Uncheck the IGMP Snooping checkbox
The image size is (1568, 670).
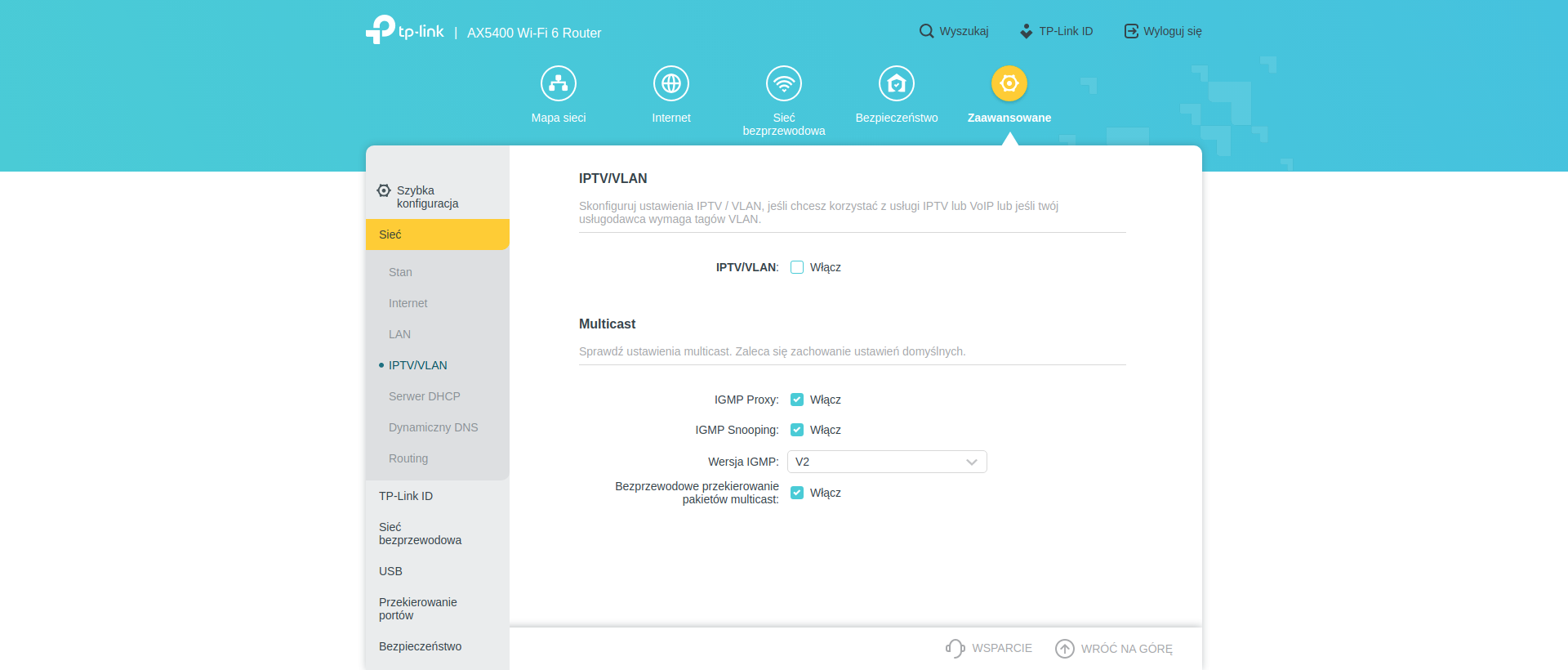tap(797, 430)
